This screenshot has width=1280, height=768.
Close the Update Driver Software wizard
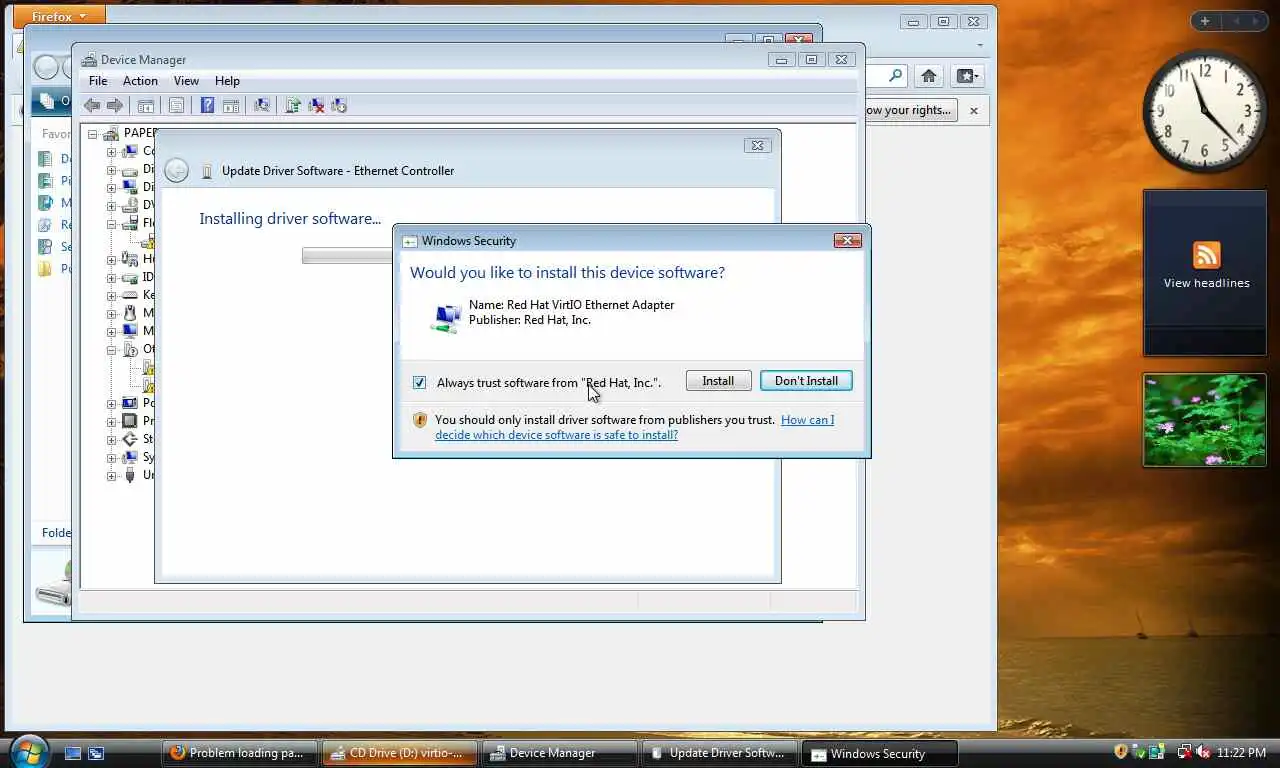click(x=757, y=146)
